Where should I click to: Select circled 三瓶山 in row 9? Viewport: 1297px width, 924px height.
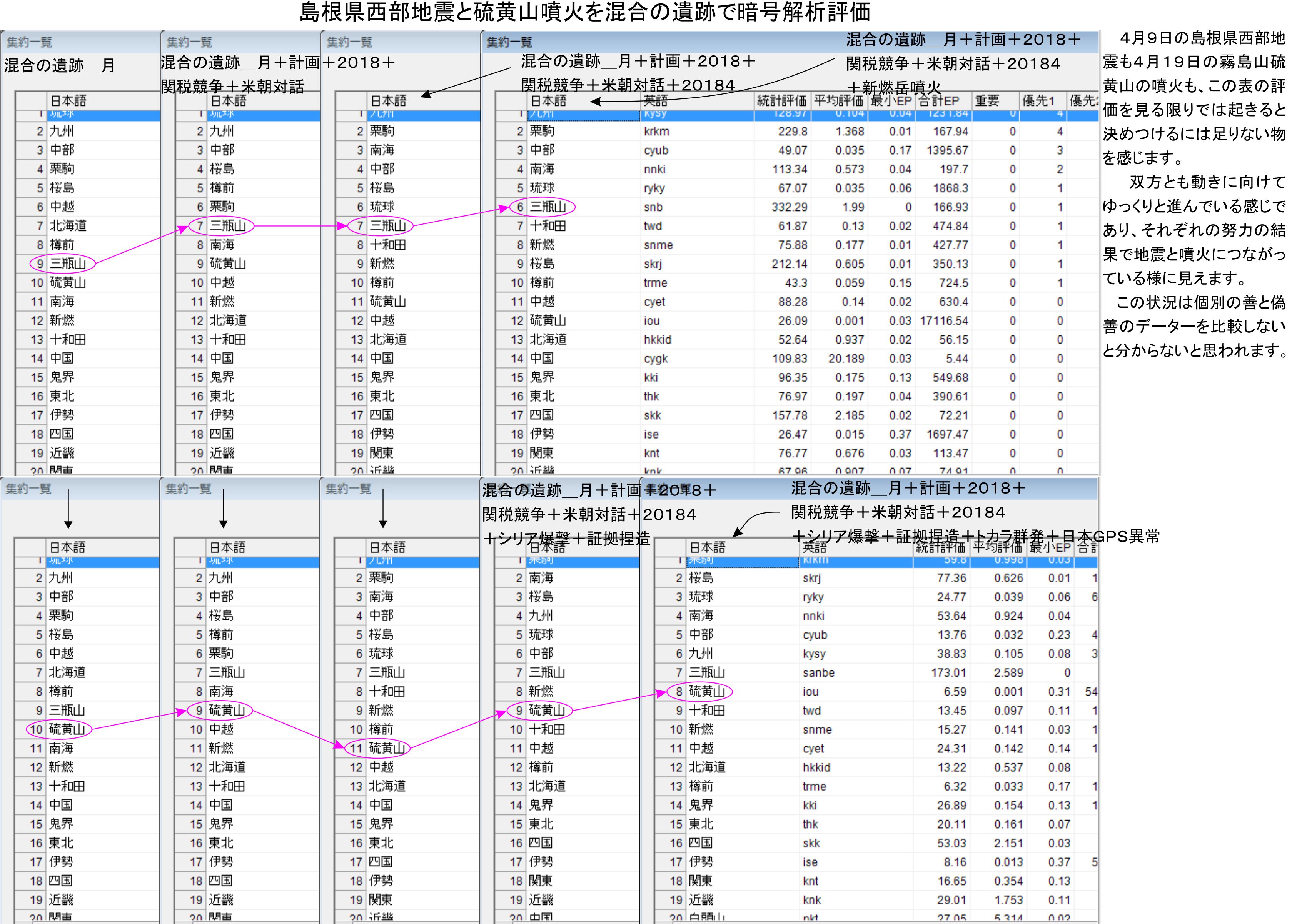point(67,264)
